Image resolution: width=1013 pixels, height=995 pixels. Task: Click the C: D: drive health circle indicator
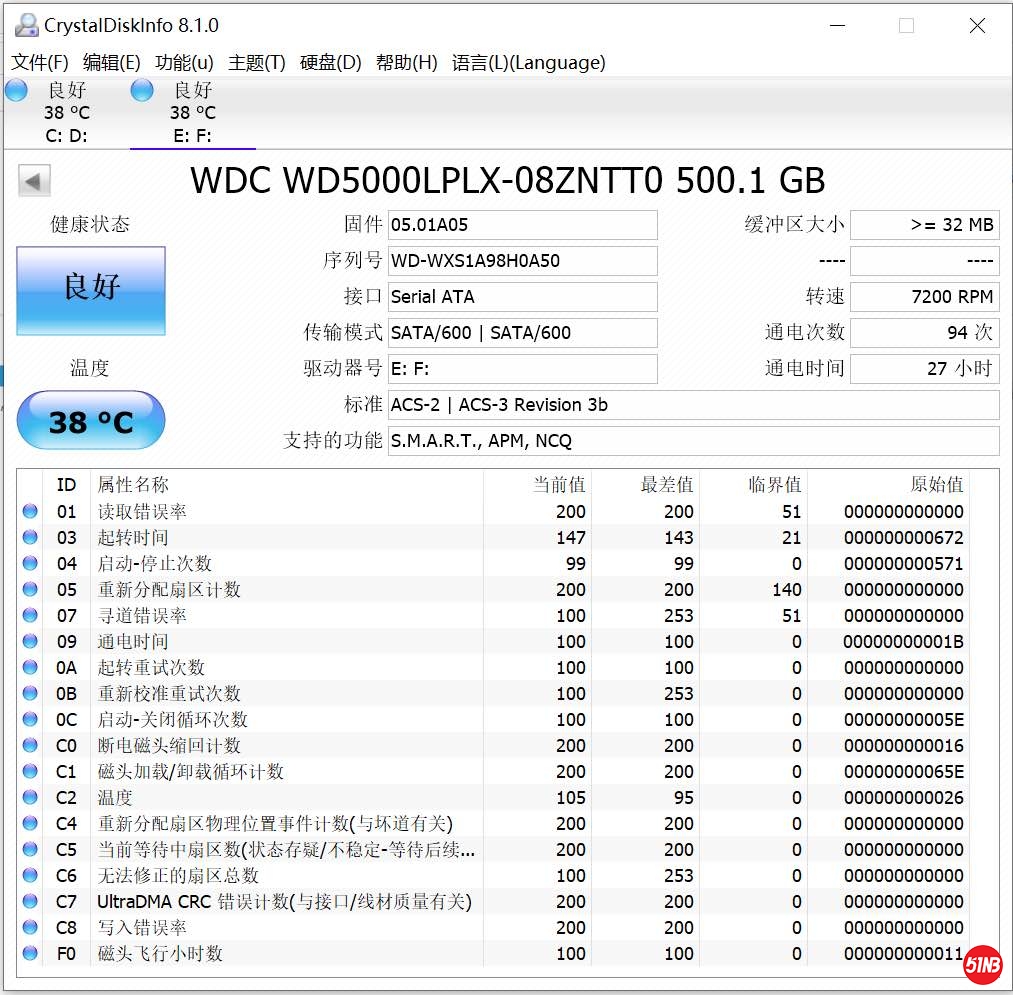pyautogui.click(x=16, y=90)
